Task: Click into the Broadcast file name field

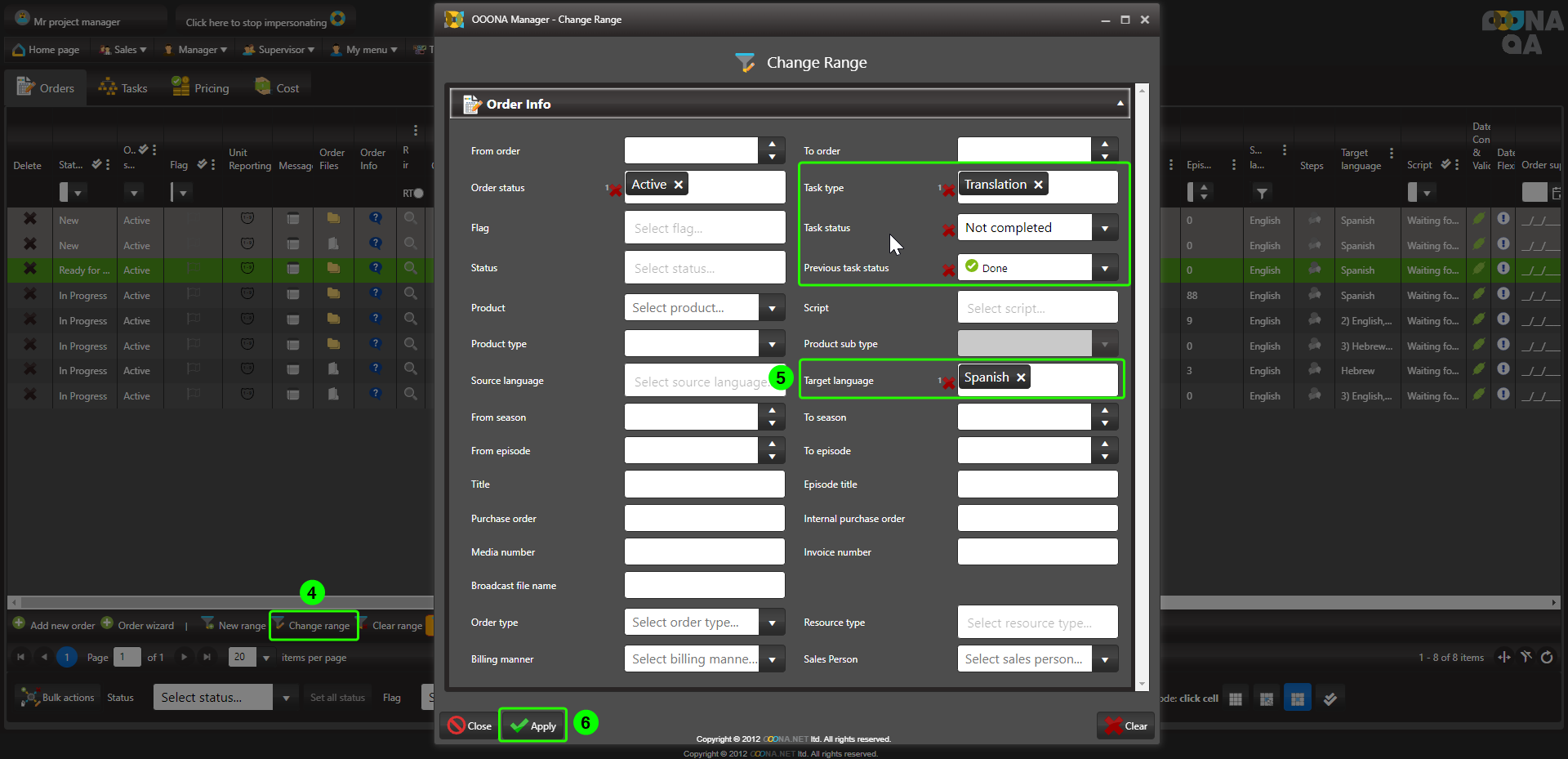Action: click(704, 586)
